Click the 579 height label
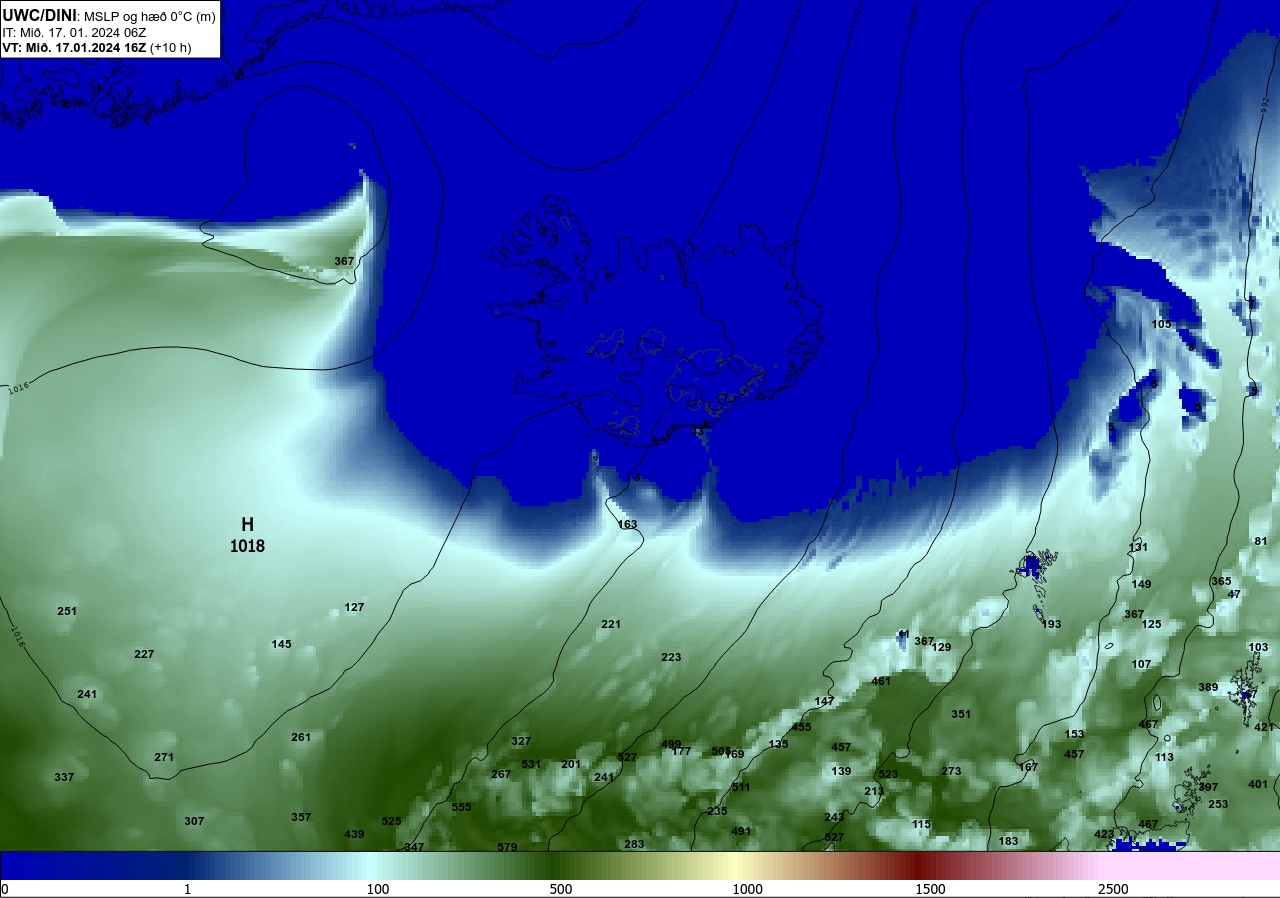Screen dimensions: 1280x898 (x=507, y=847)
